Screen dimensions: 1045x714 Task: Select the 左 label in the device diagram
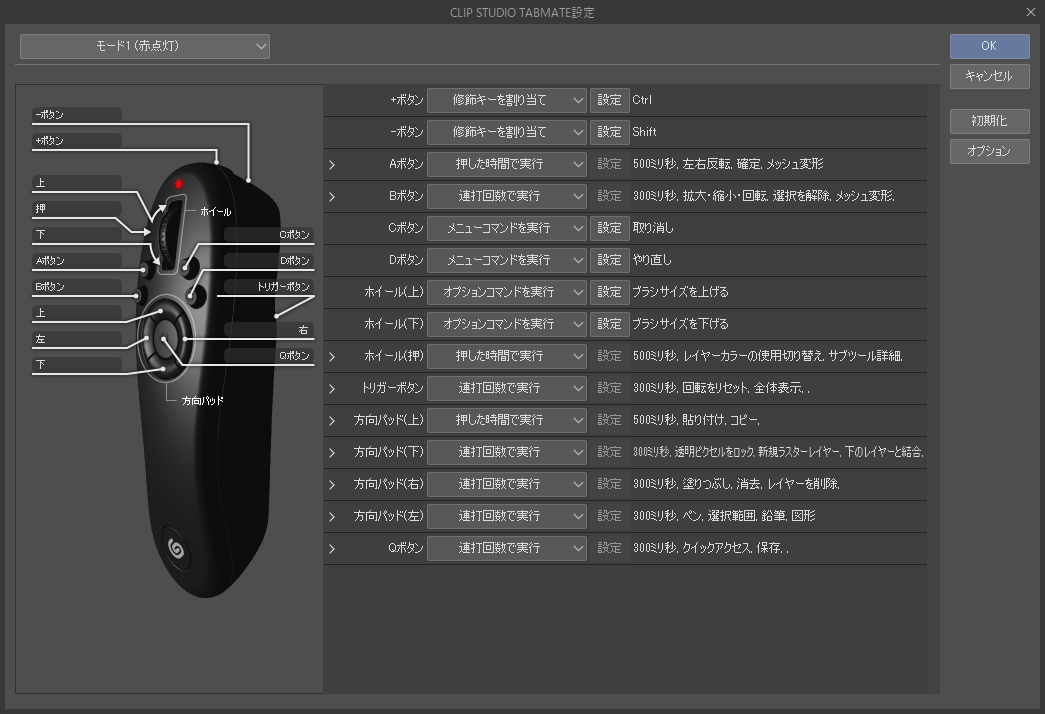pyautogui.click(x=77, y=339)
